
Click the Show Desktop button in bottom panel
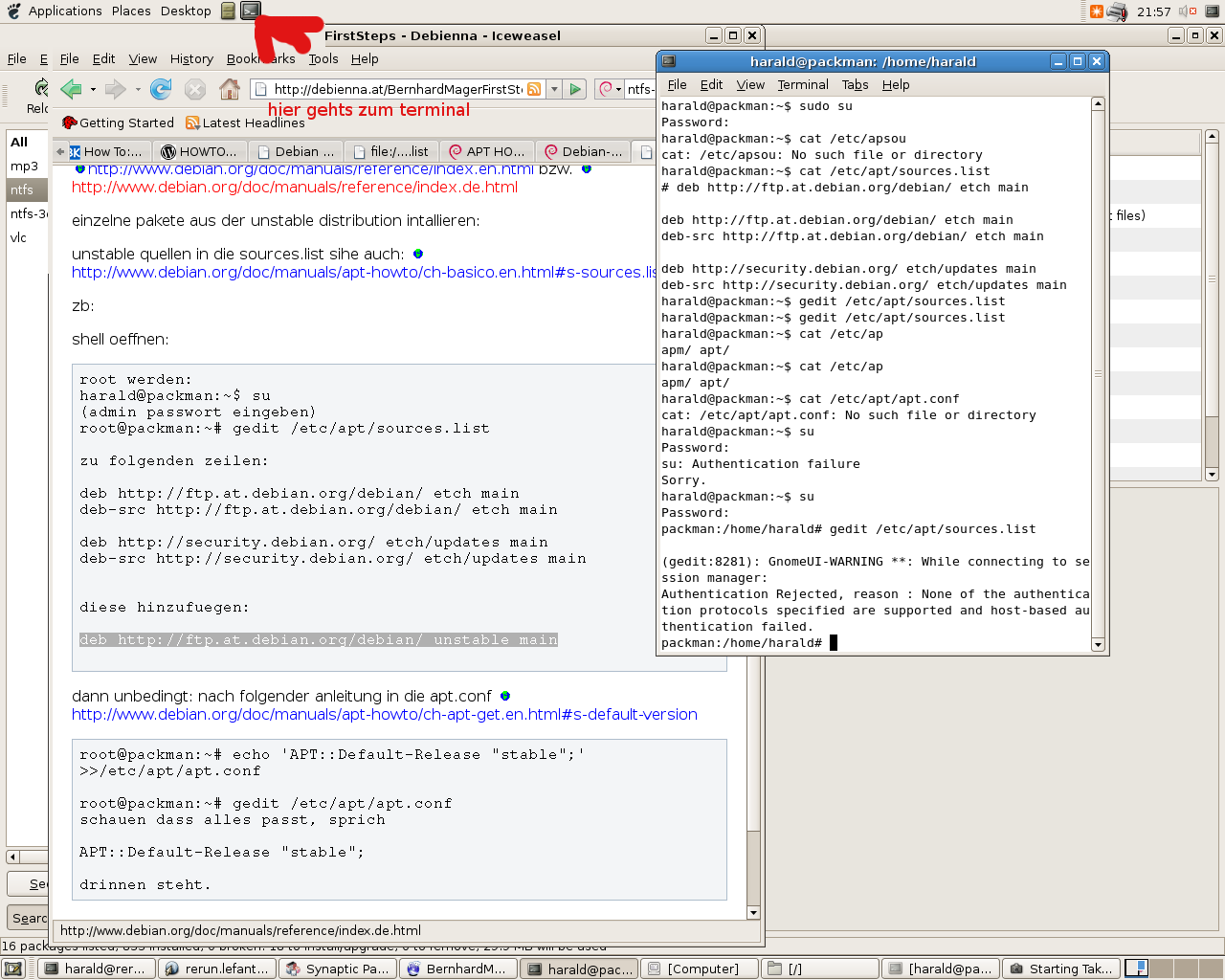[13, 969]
